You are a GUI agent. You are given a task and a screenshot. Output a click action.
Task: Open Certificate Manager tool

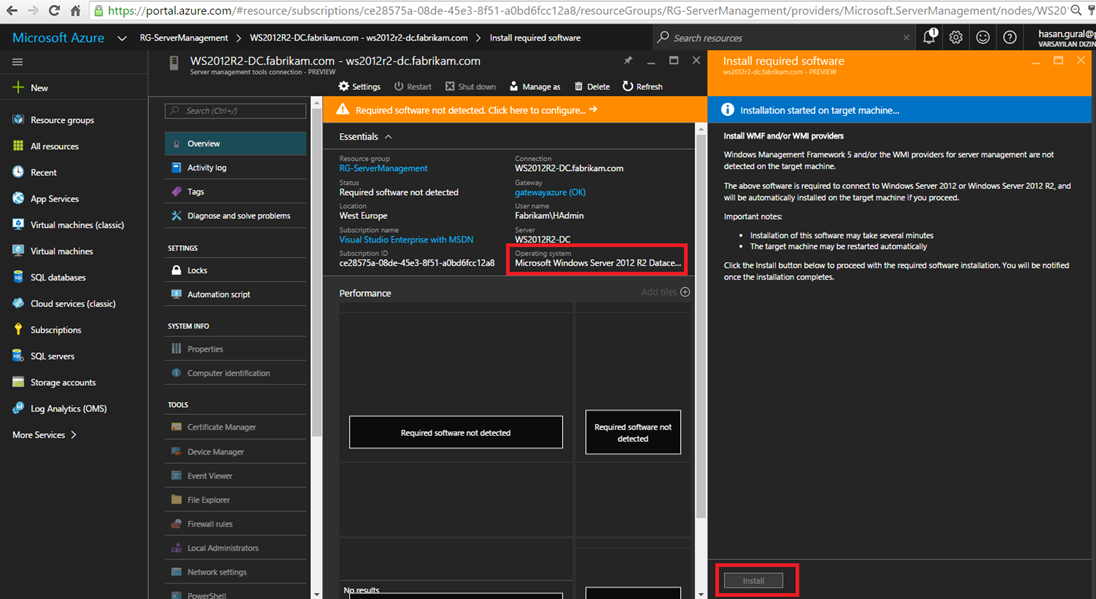[x=236, y=427]
